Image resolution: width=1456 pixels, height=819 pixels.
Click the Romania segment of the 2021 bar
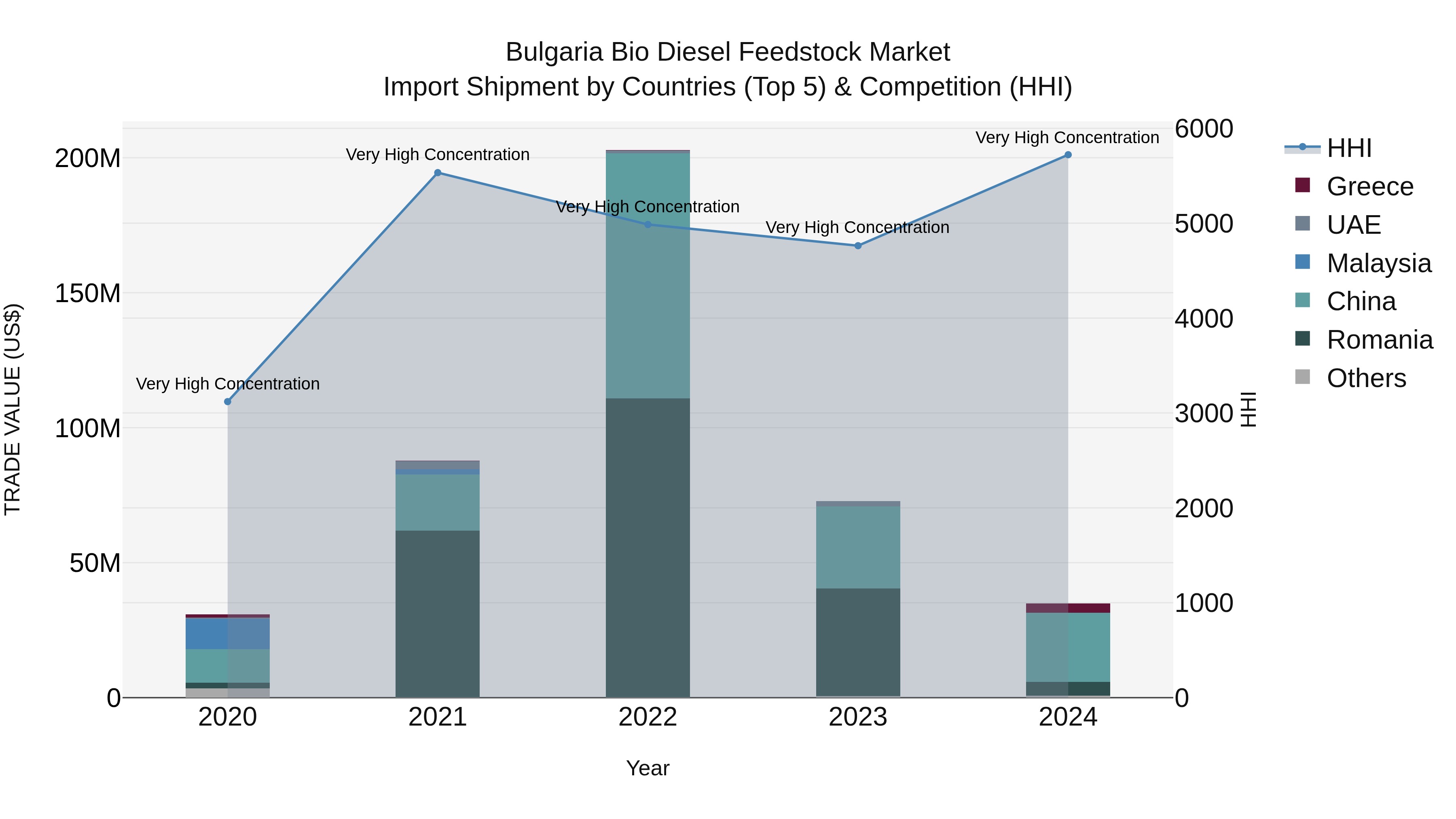pyautogui.click(x=438, y=613)
